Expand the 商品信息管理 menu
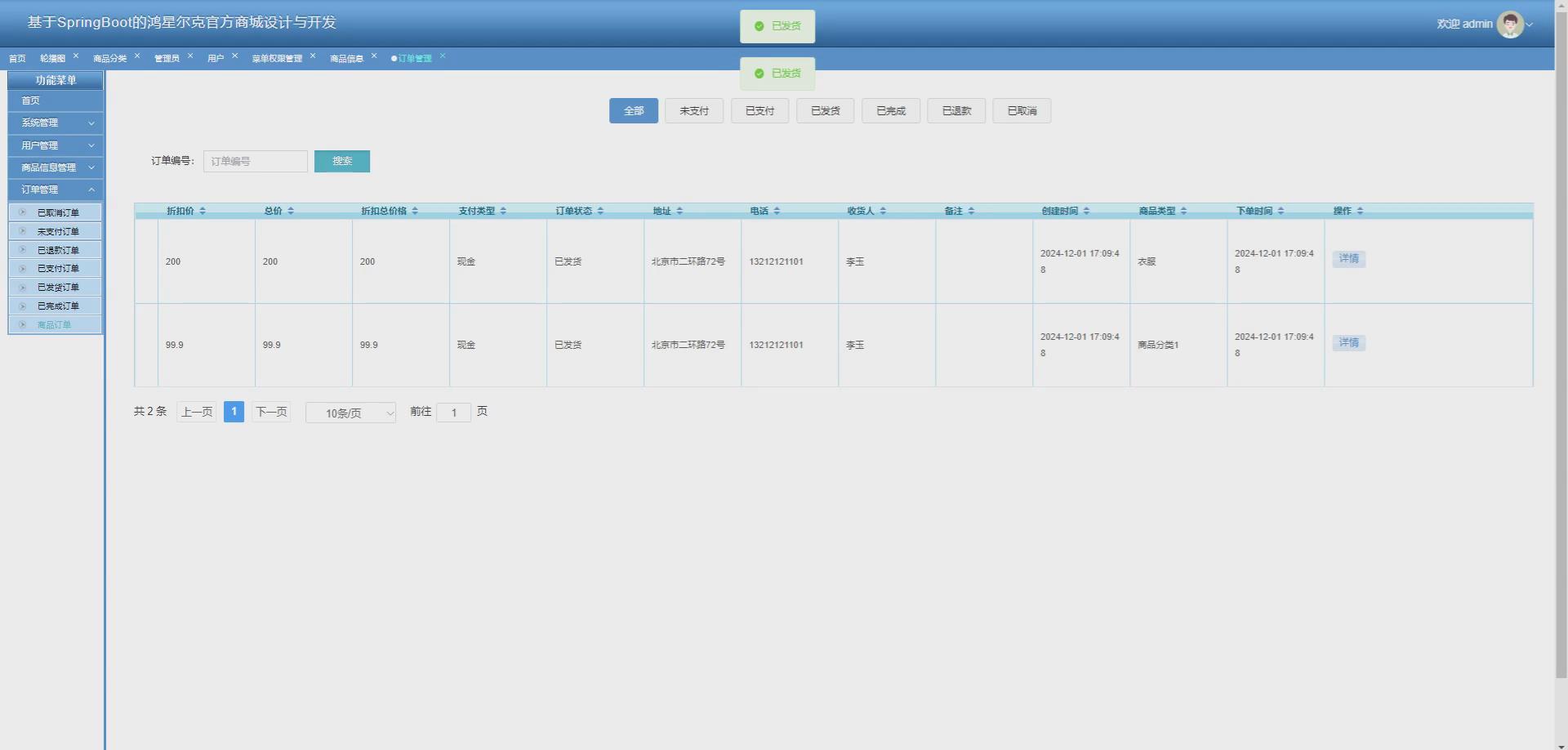Image resolution: width=1568 pixels, height=750 pixels. click(x=56, y=167)
